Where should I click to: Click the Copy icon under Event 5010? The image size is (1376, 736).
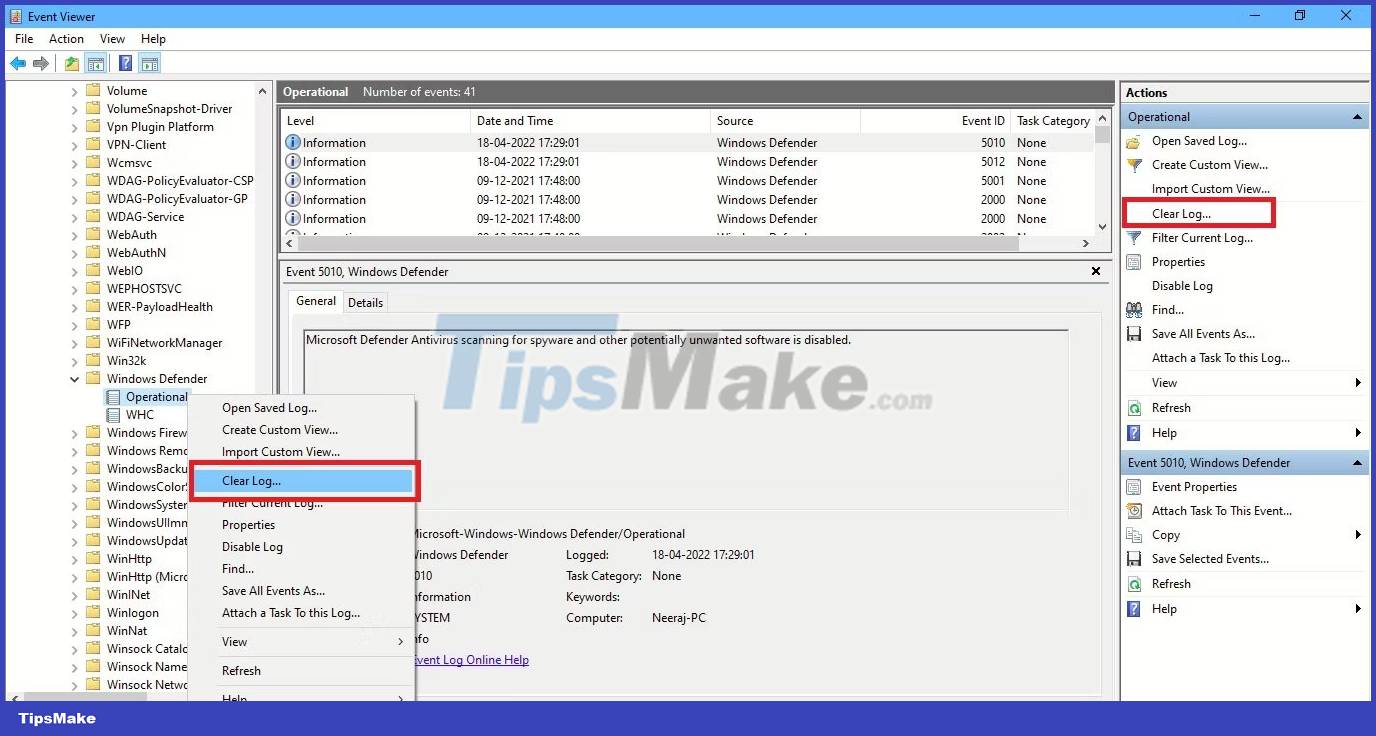click(1136, 535)
